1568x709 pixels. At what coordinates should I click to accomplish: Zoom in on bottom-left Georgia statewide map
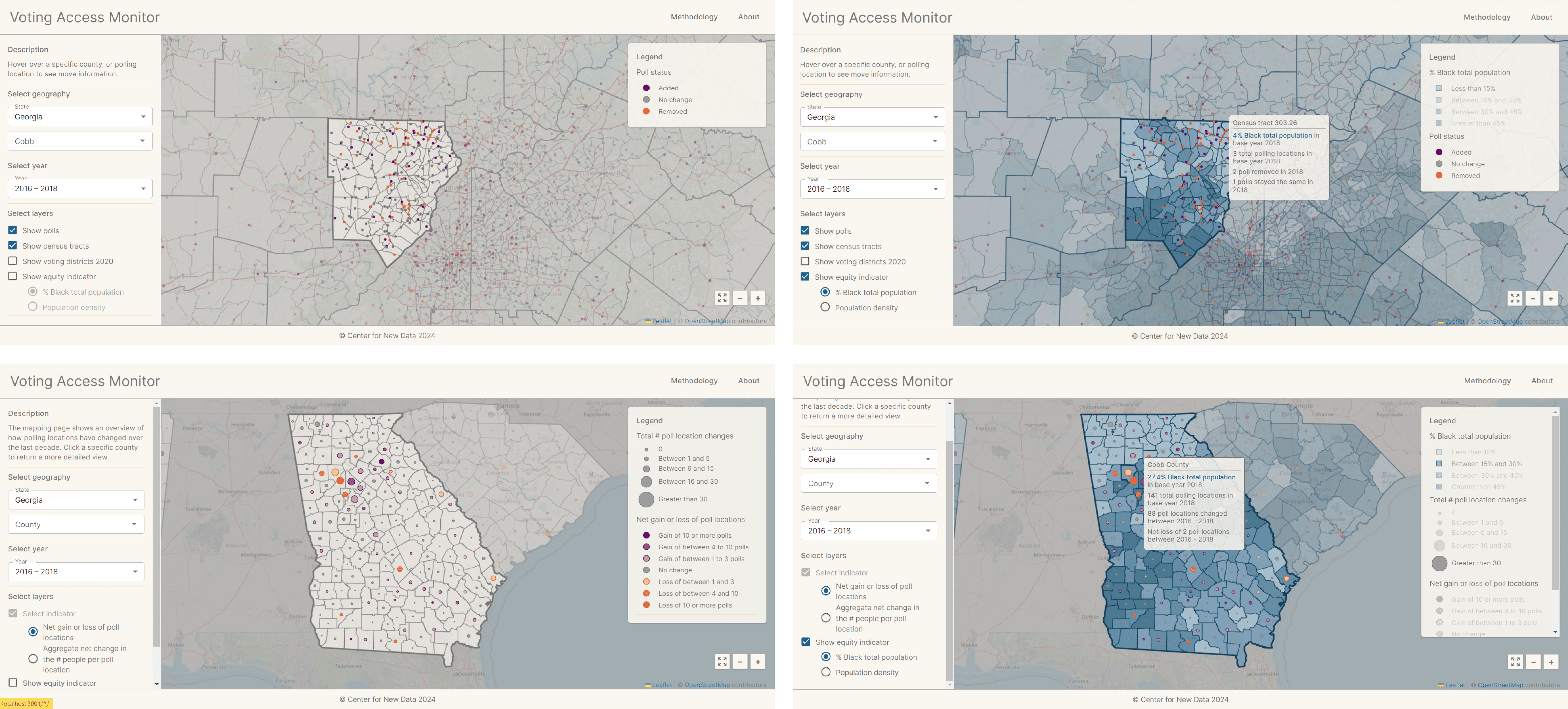[x=758, y=662]
